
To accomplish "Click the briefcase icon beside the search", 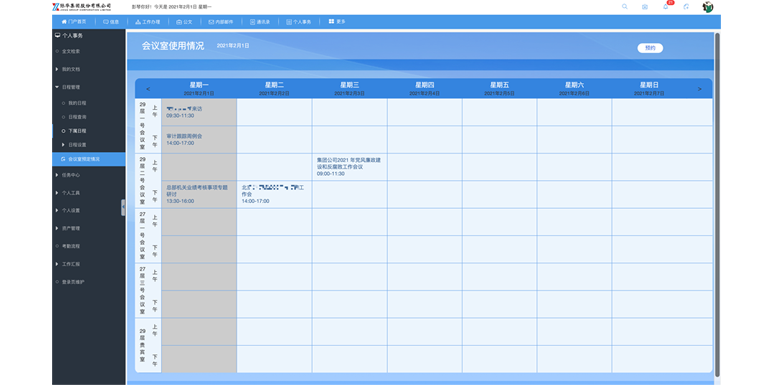I will coord(645,7).
